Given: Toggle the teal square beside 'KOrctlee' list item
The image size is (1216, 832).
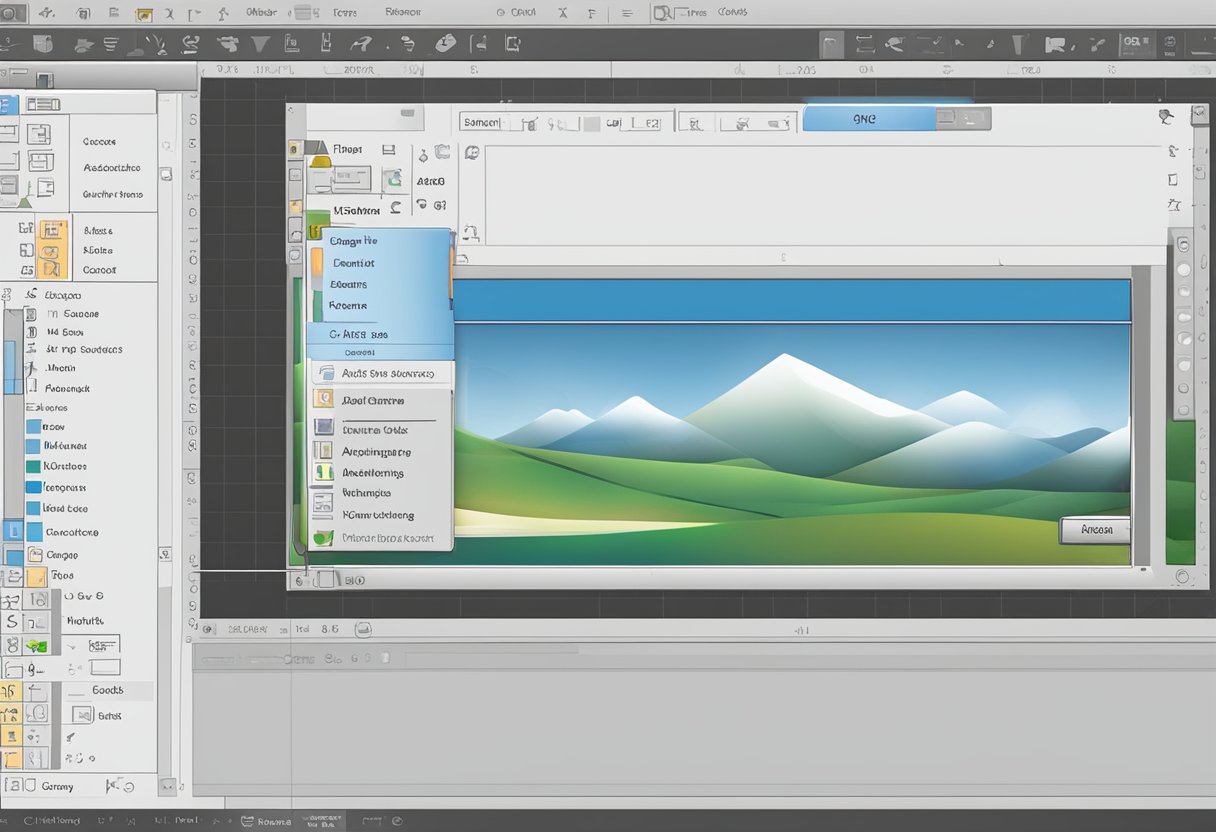Looking at the screenshot, I should click(x=33, y=466).
